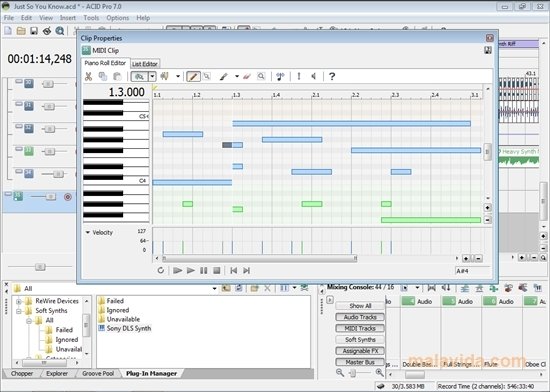This screenshot has height=392, width=550.
Task: Click the Get Media globe icon
Action: (x=60, y=31)
